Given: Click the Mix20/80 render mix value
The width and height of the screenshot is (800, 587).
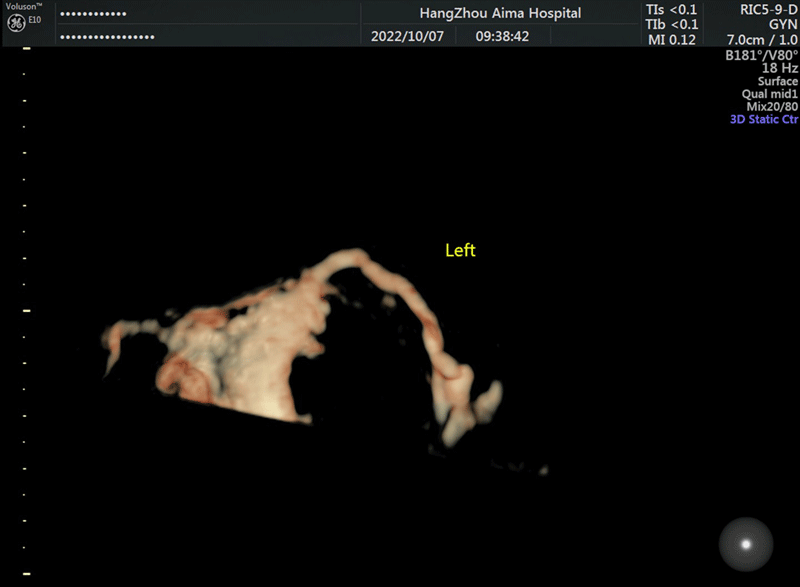Looking at the screenshot, I should tap(772, 106).
